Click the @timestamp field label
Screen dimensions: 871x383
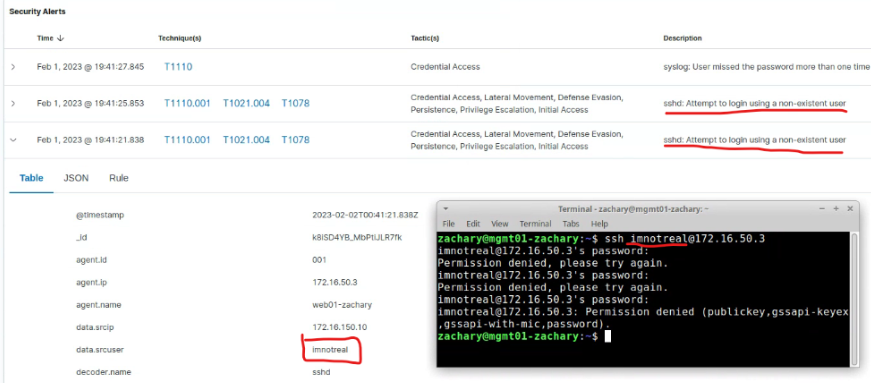pyautogui.click(x=99, y=215)
